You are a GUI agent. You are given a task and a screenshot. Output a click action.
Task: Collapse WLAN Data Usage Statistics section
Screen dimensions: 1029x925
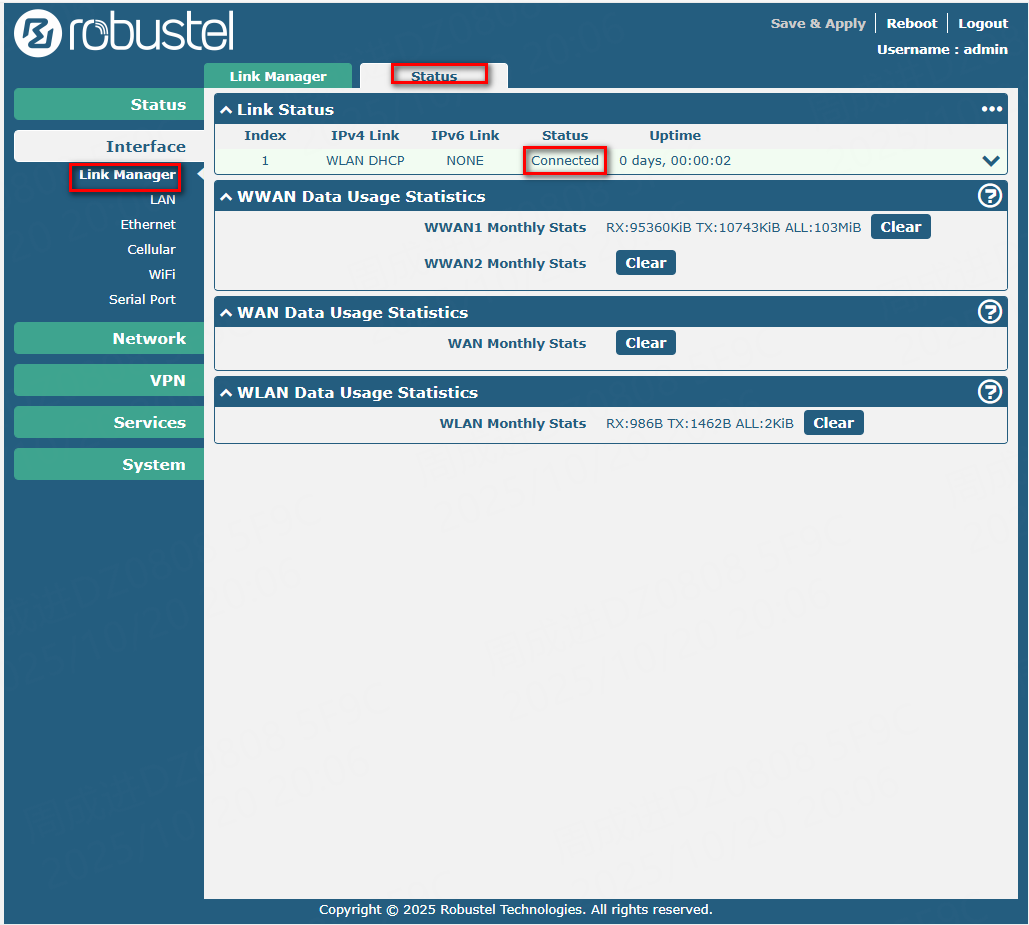227,393
